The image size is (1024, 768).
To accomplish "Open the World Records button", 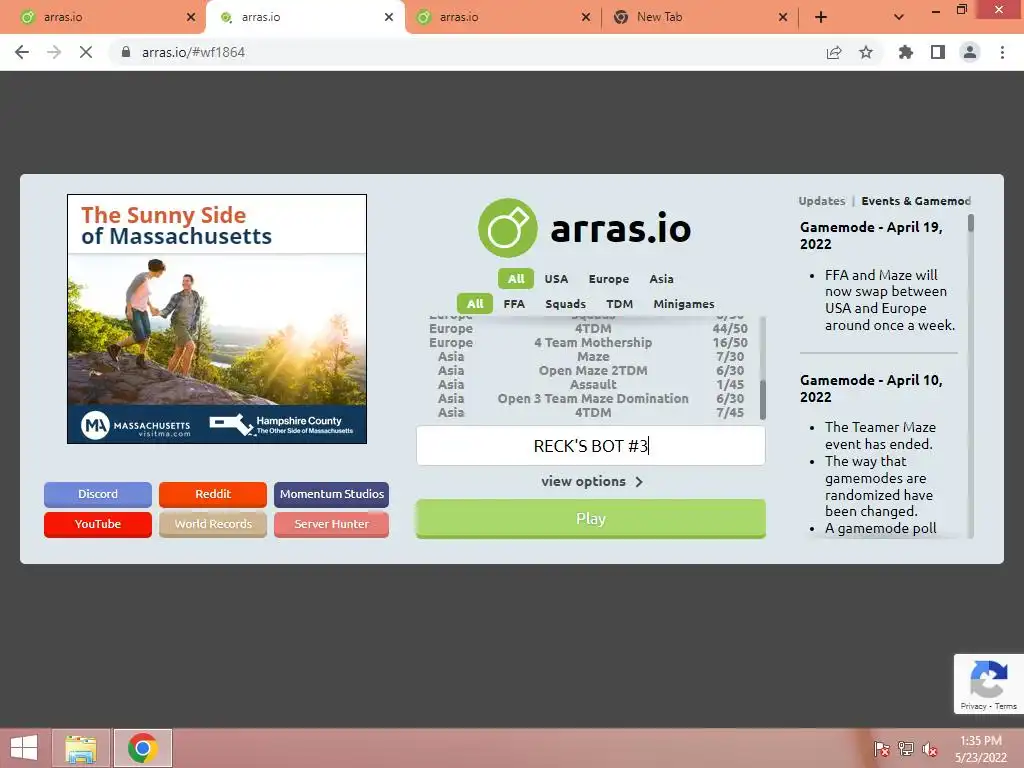I will click(x=213, y=524).
